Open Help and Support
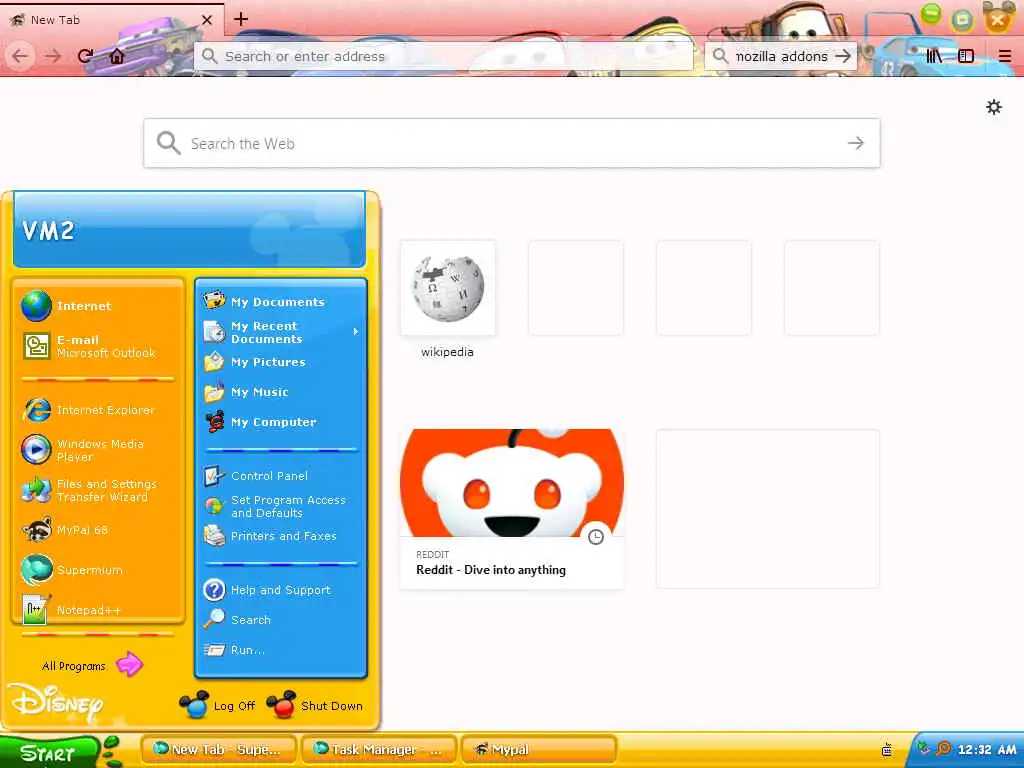Image resolution: width=1024 pixels, height=768 pixels. coord(281,590)
